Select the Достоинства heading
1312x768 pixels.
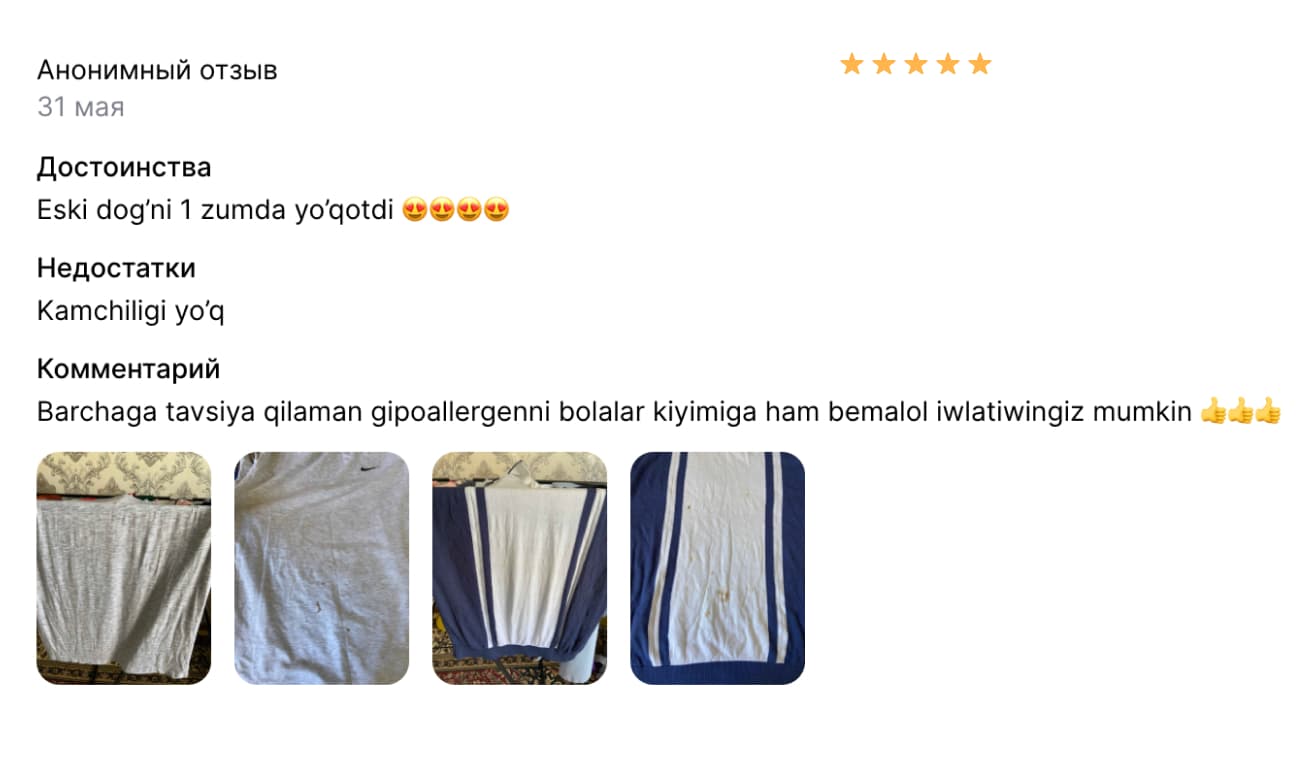click(124, 167)
